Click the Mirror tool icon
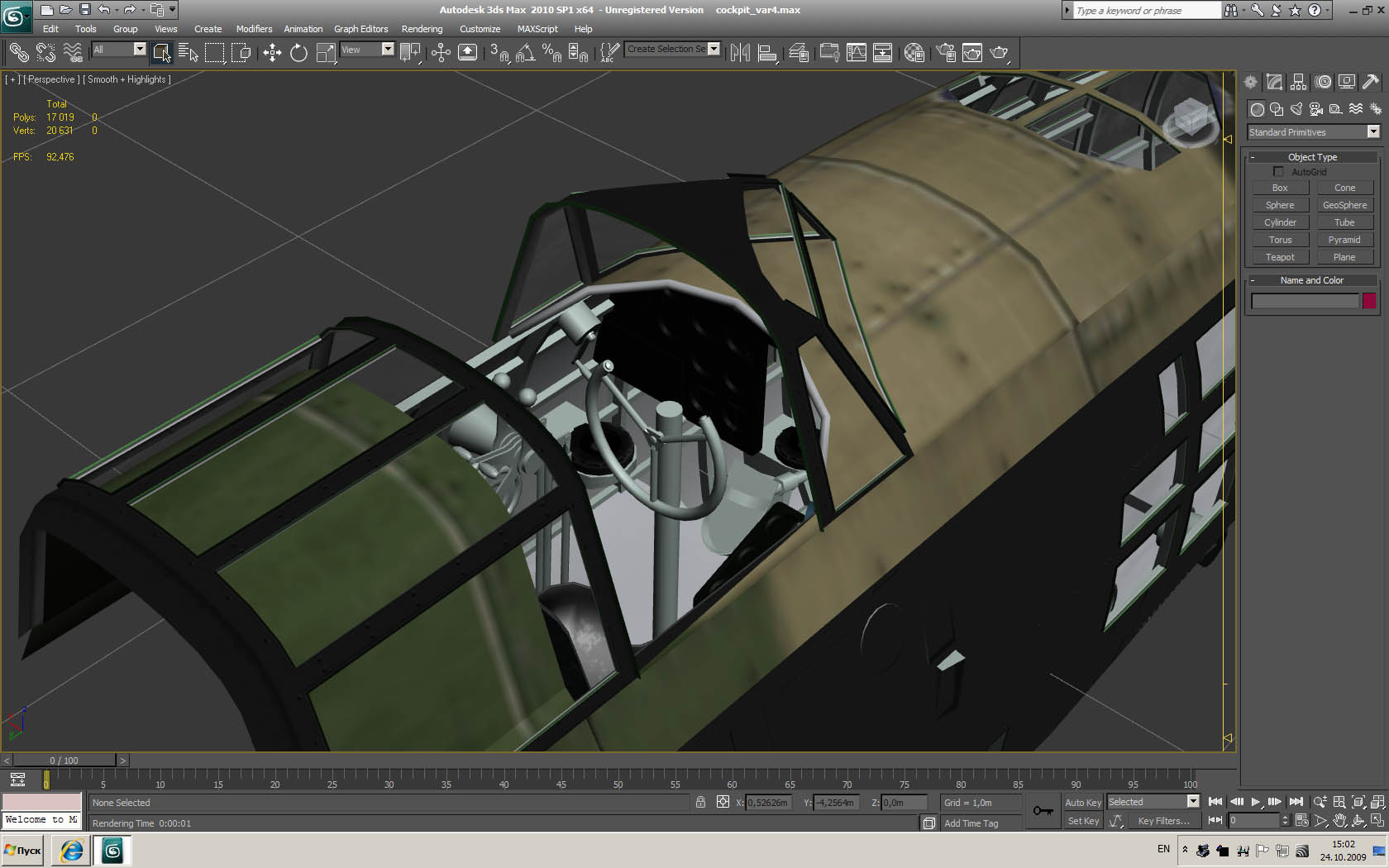 click(740, 53)
